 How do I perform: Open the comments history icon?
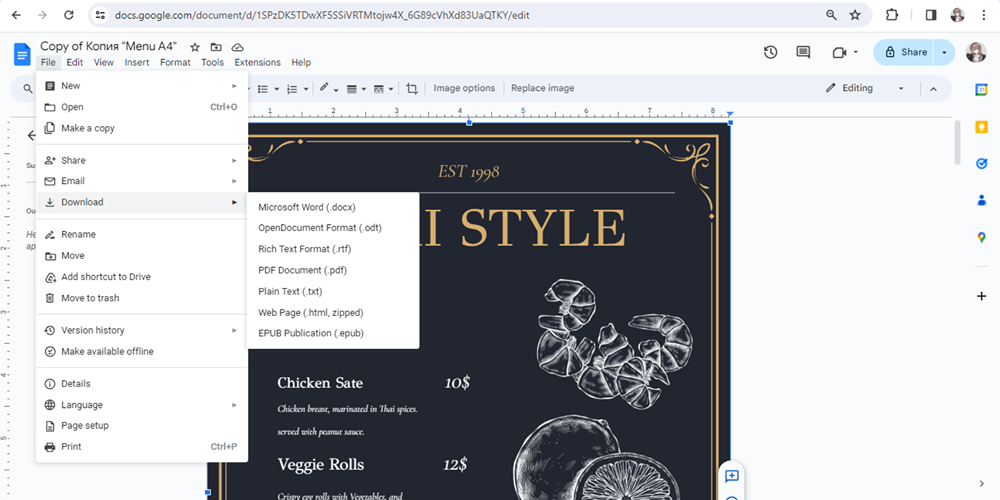click(x=804, y=52)
